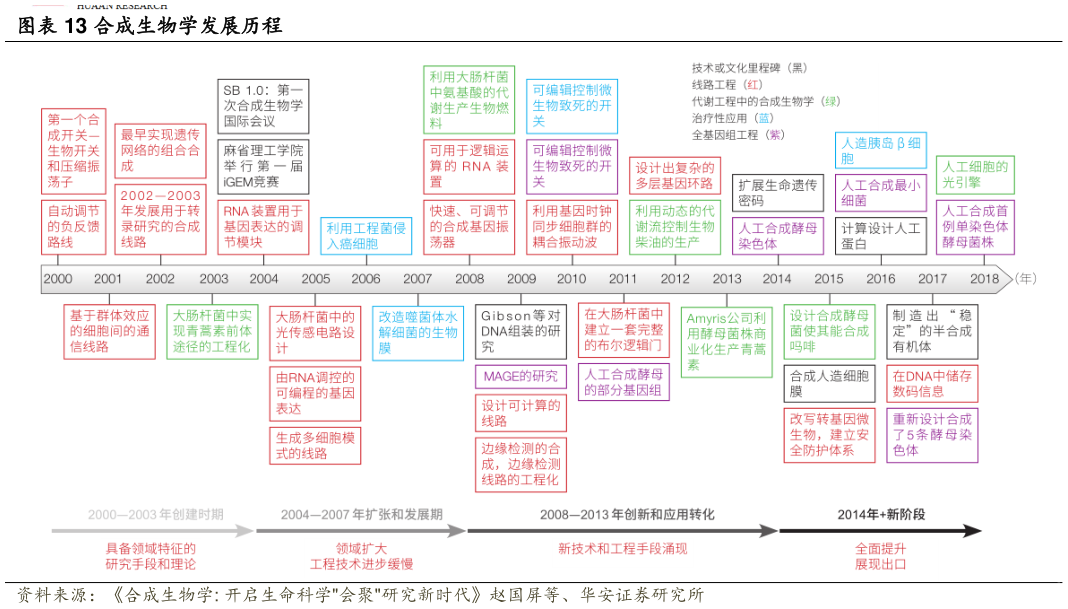Click the year 2018 on the timeline
The height and width of the screenshot is (609, 1068).
click(985, 279)
